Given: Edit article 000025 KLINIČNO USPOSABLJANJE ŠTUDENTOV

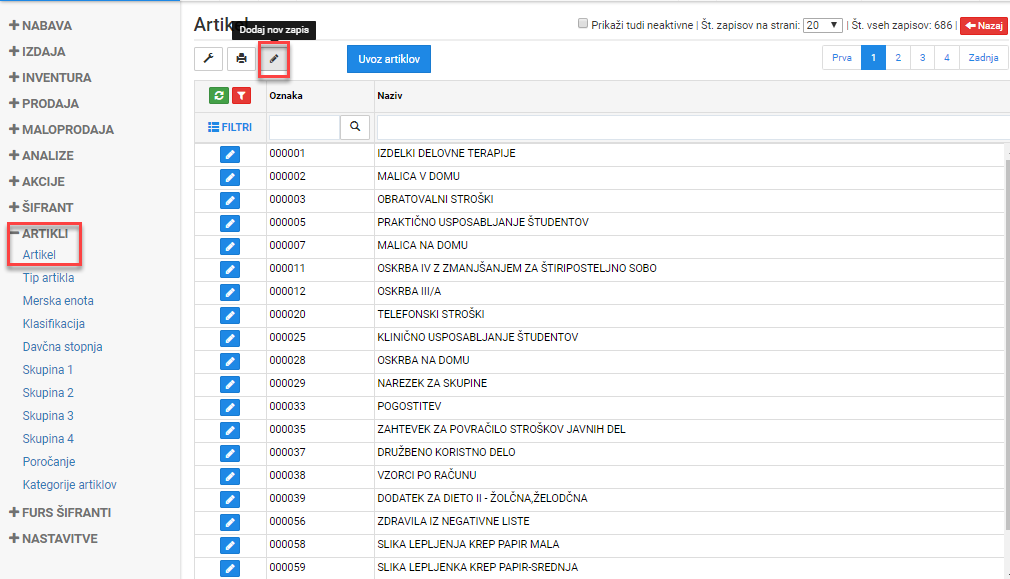Looking at the screenshot, I should pyautogui.click(x=230, y=339).
